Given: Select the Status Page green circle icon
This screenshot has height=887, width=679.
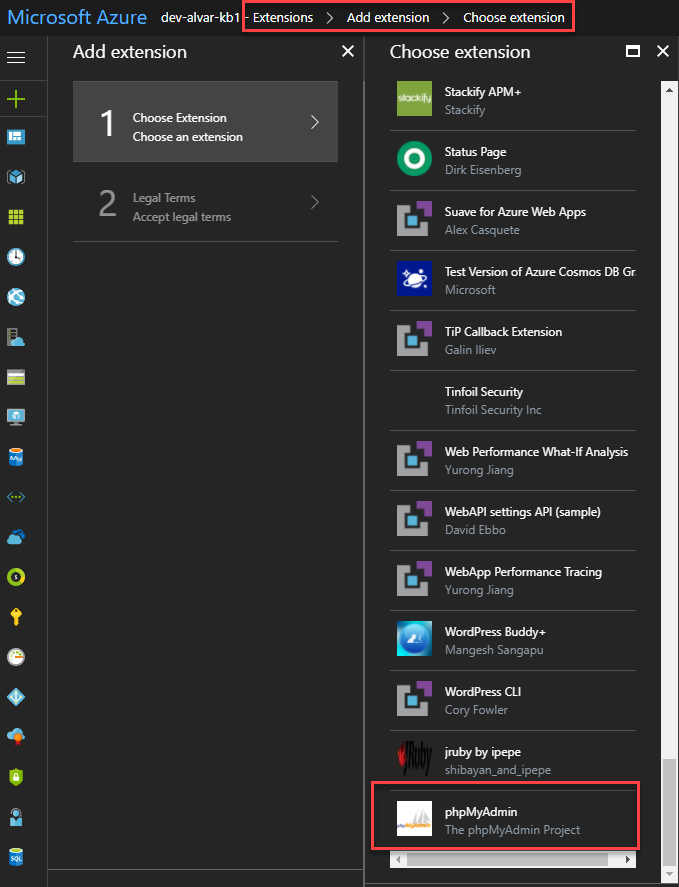Looking at the screenshot, I should 414,158.
